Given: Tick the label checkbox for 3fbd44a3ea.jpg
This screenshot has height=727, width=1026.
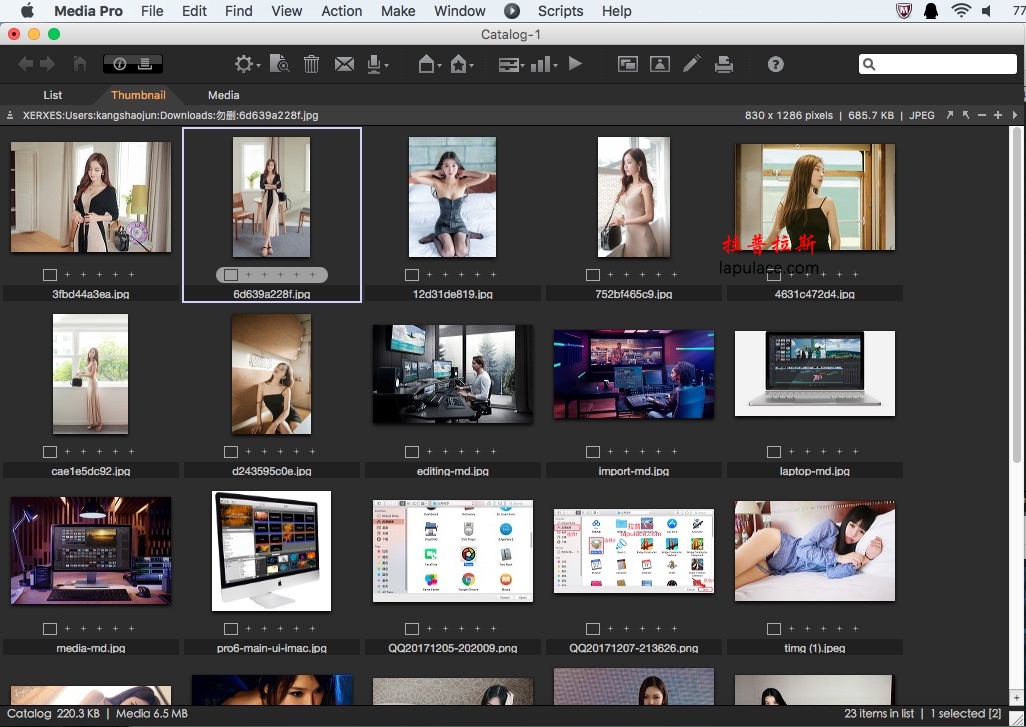Looking at the screenshot, I should (x=50, y=275).
